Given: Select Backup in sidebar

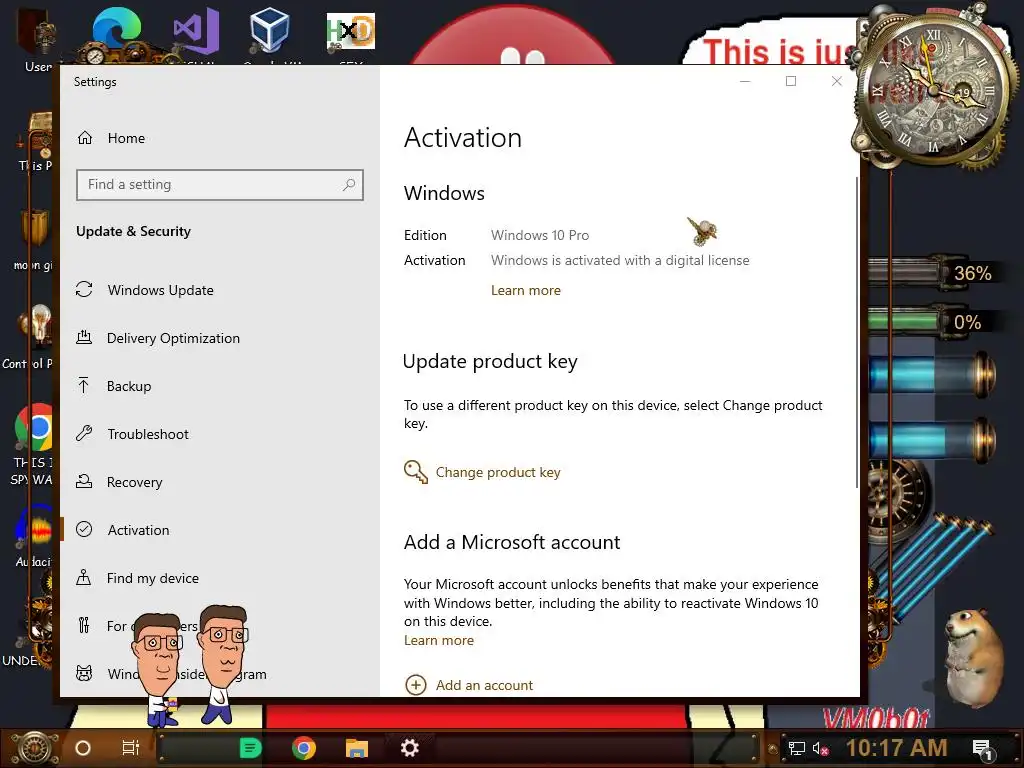Looking at the screenshot, I should pos(129,386).
